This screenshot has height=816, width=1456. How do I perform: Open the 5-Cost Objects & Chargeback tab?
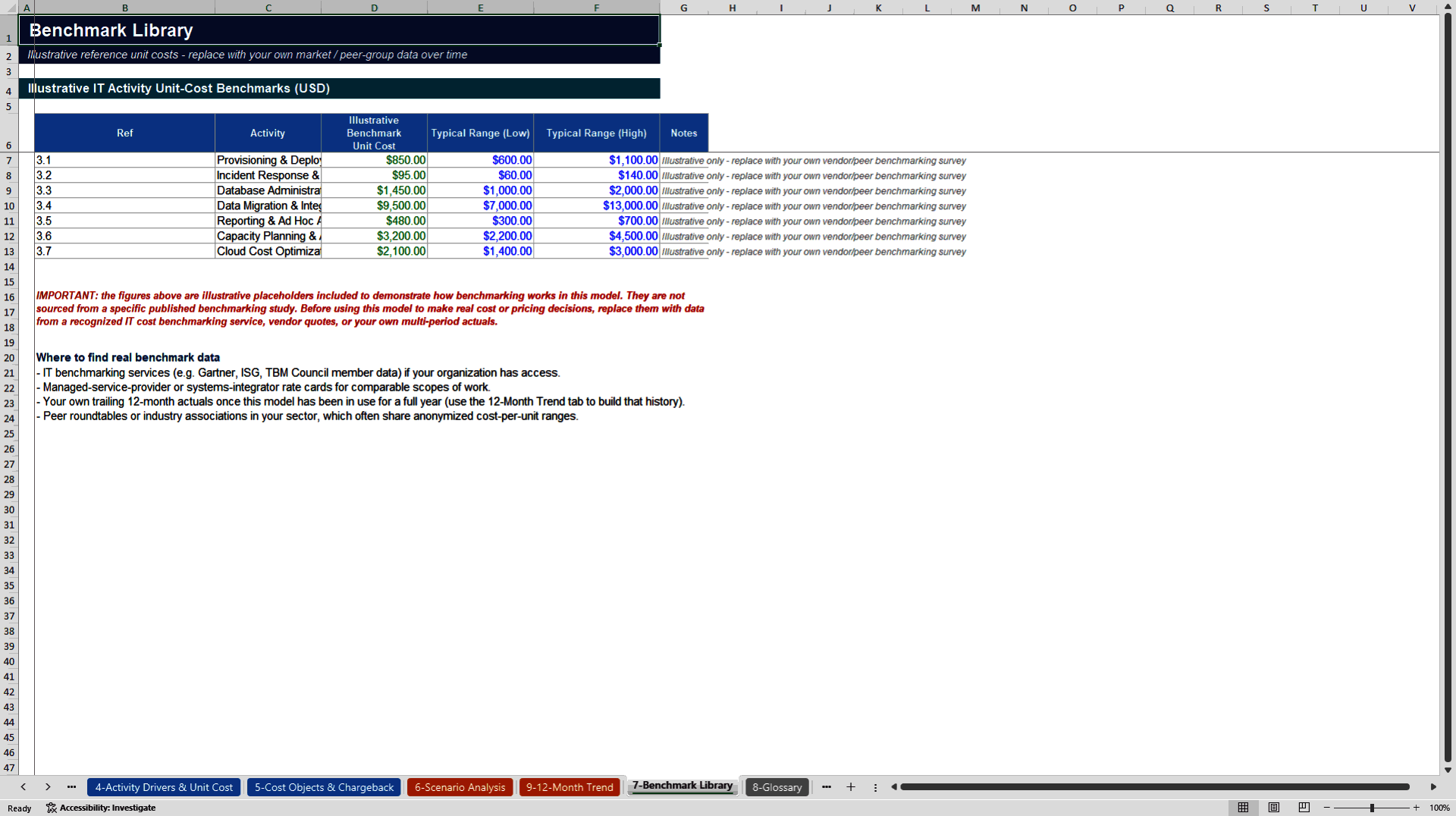pyautogui.click(x=324, y=787)
